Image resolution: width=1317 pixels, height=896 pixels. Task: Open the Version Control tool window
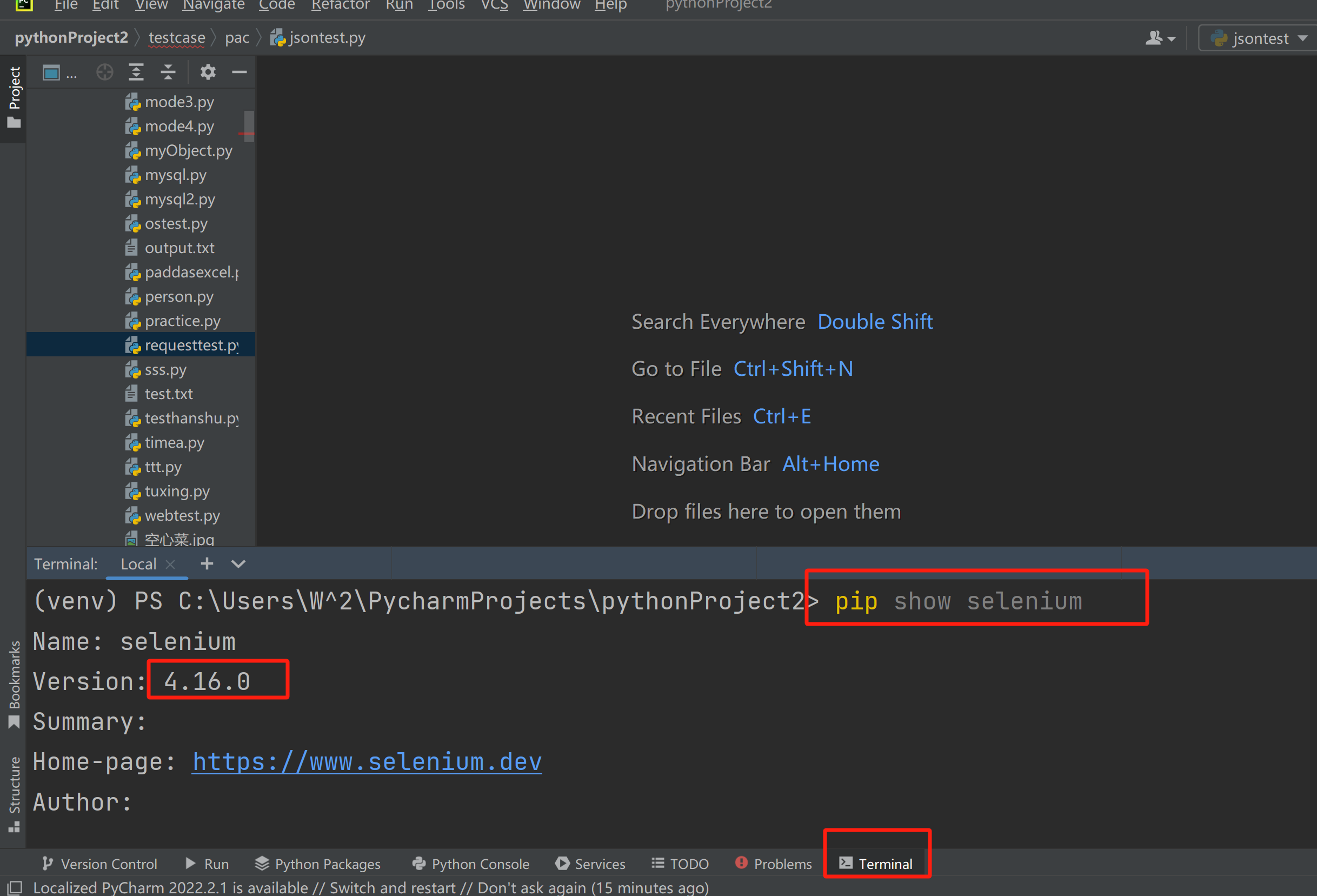[x=99, y=863]
